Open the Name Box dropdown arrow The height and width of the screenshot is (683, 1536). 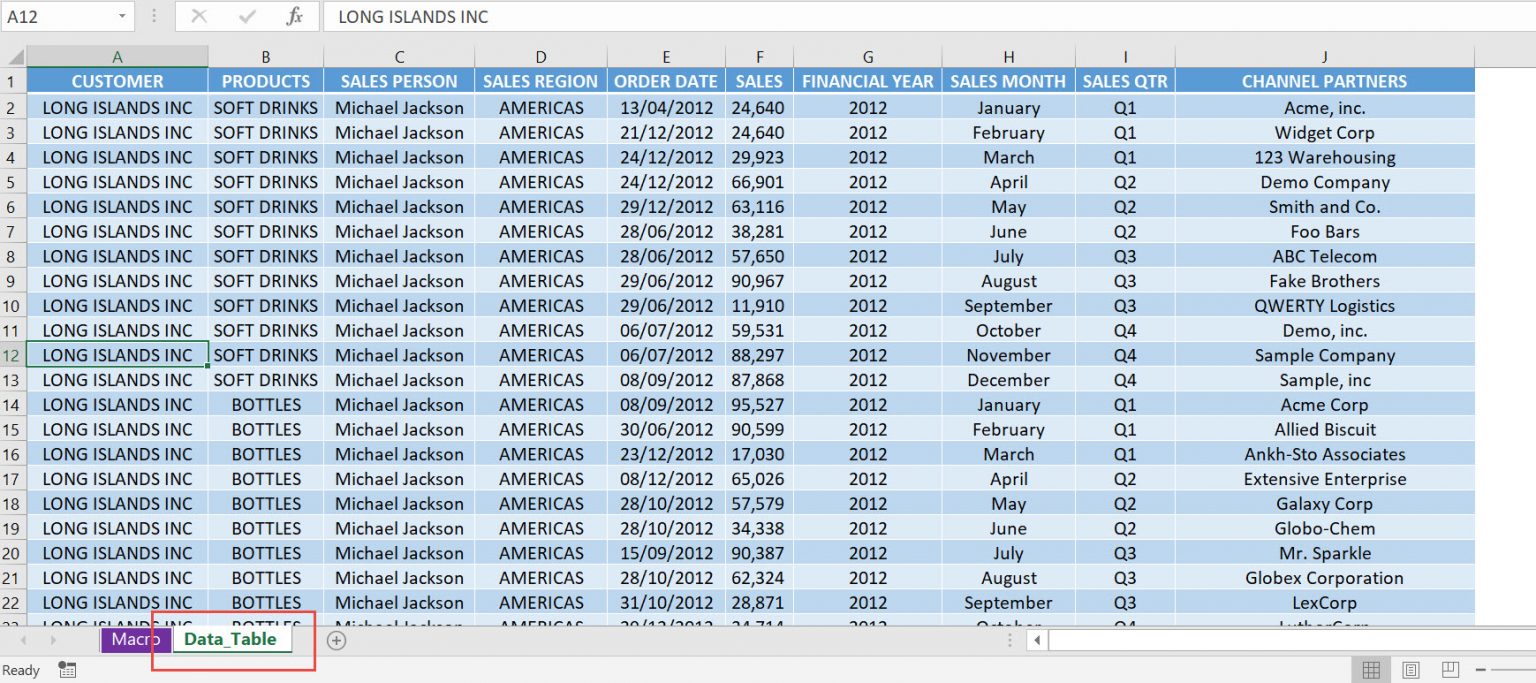(x=122, y=17)
